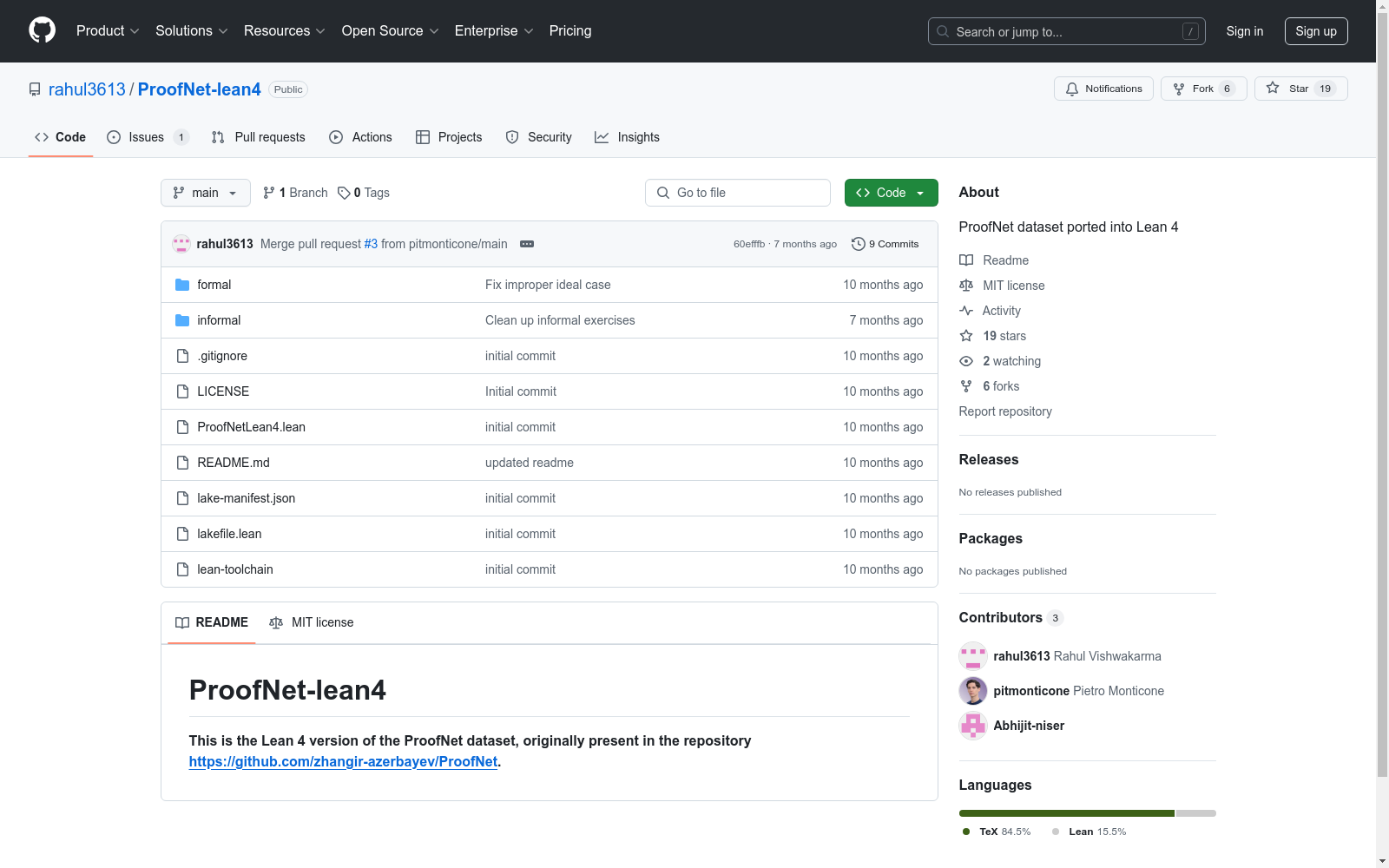View repository Activity link

(990, 311)
